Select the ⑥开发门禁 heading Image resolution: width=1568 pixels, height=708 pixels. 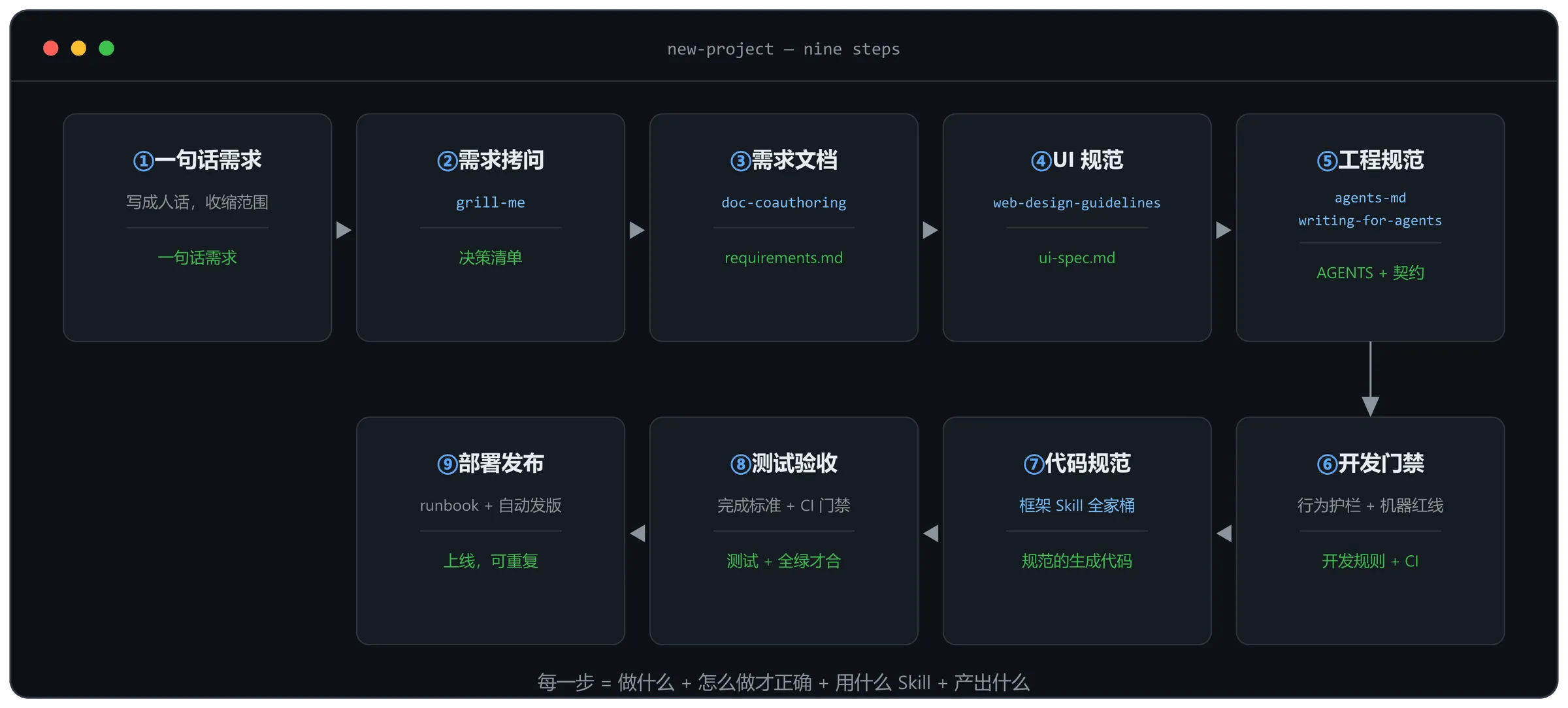point(1371,464)
